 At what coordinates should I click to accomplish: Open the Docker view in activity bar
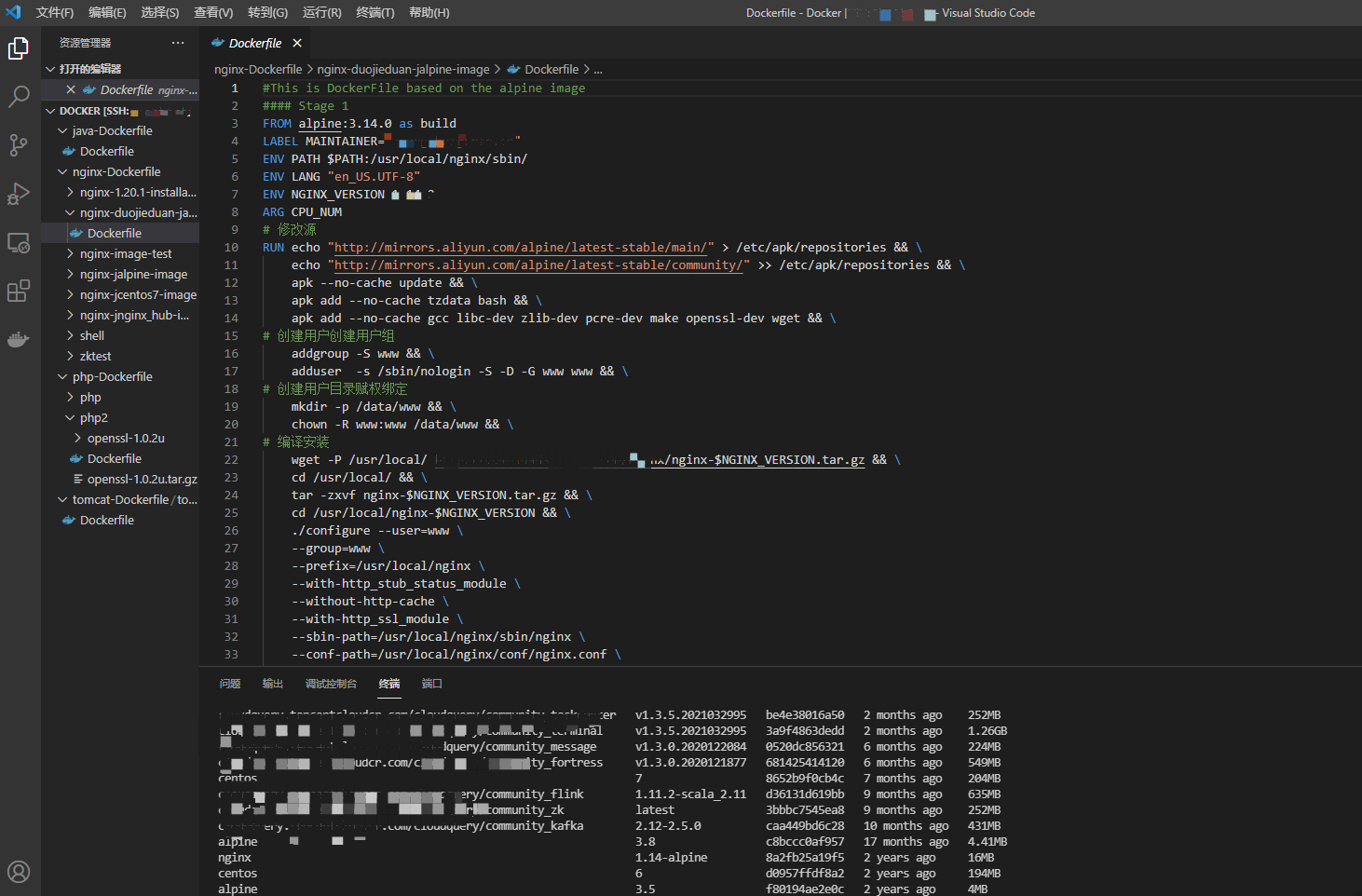(x=19, y=340)
